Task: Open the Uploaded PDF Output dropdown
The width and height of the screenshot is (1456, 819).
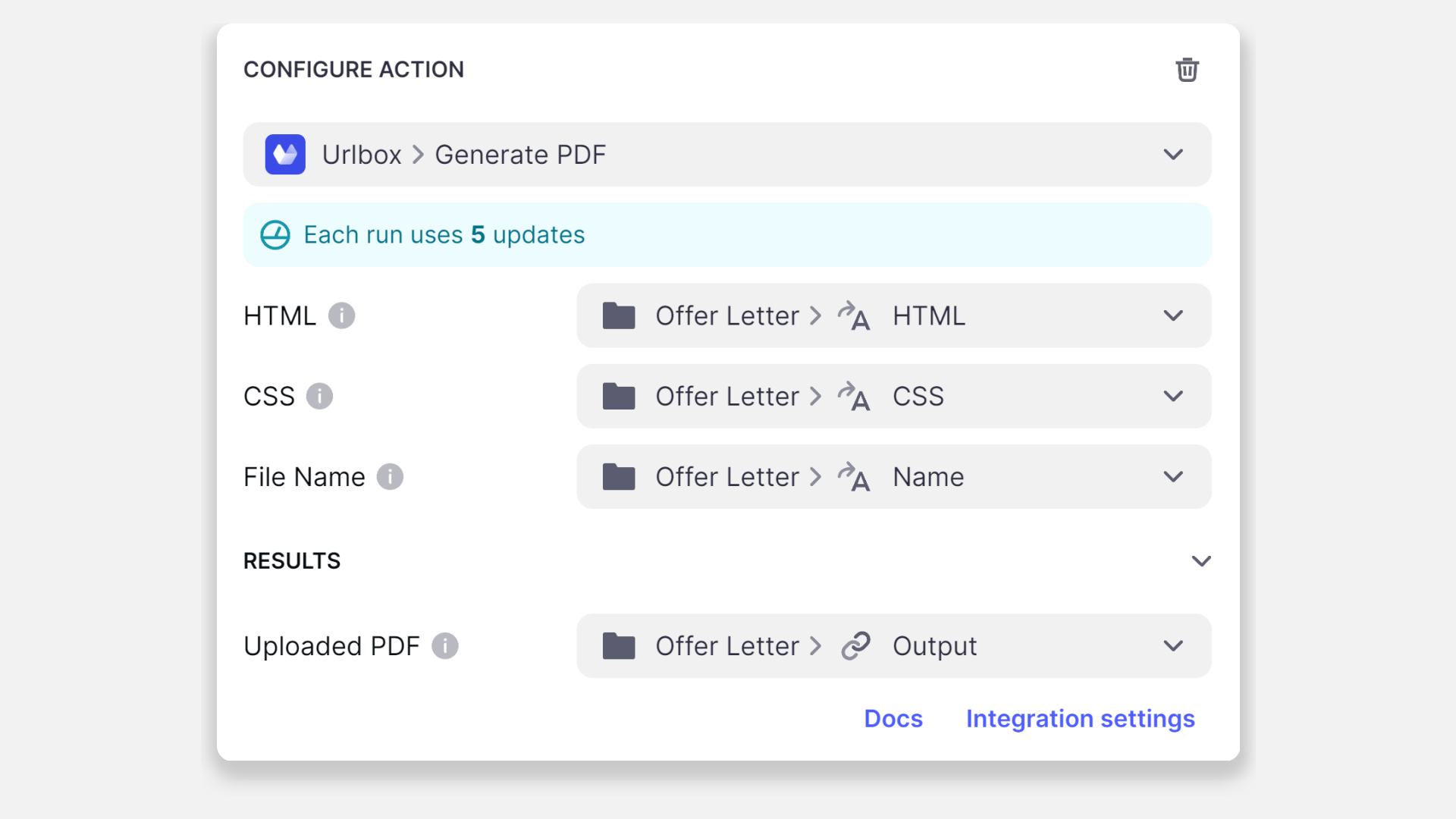Action: click(1172, 646)
